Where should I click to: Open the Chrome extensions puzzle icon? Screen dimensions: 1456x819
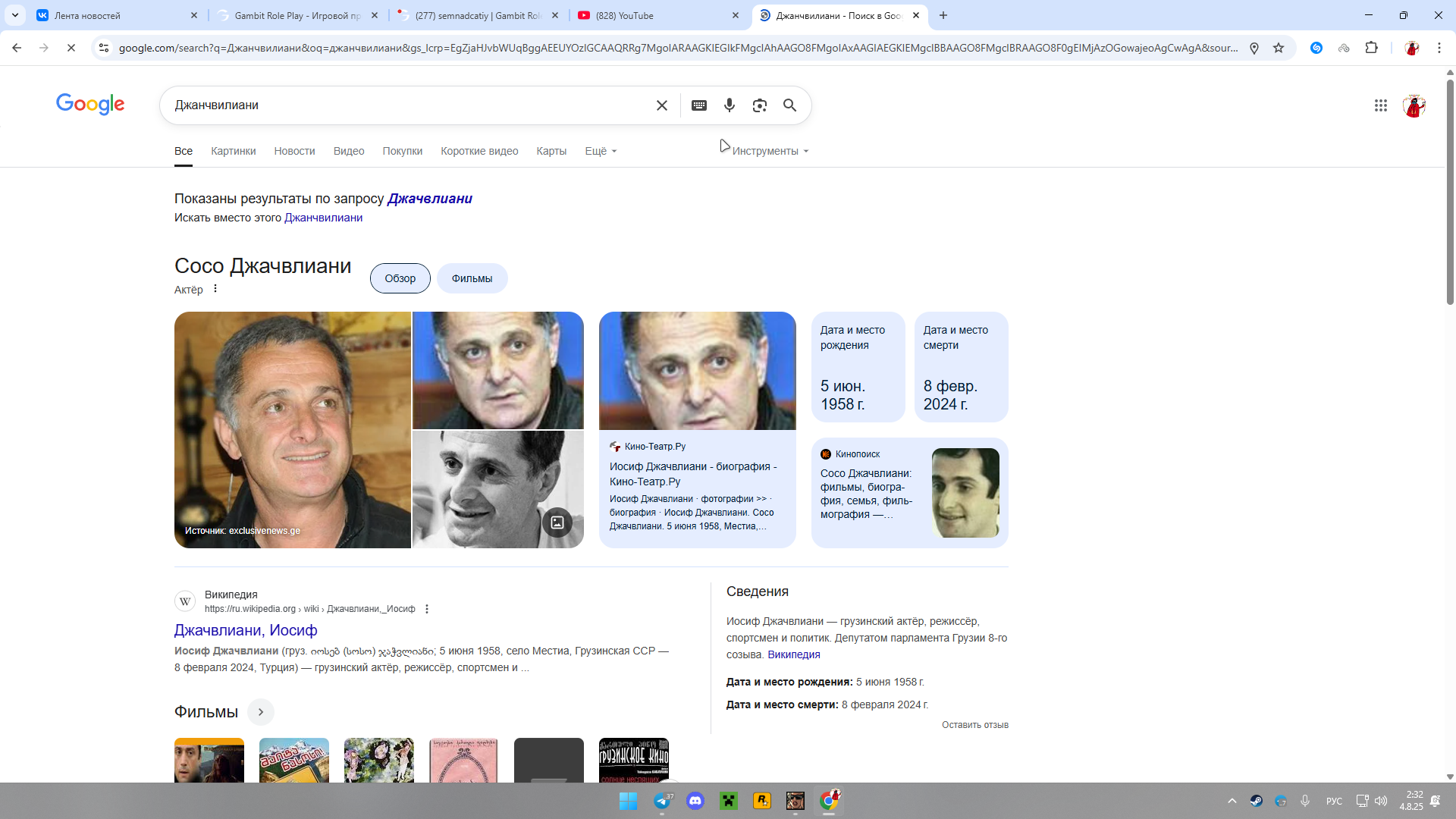coord(1371,48)
